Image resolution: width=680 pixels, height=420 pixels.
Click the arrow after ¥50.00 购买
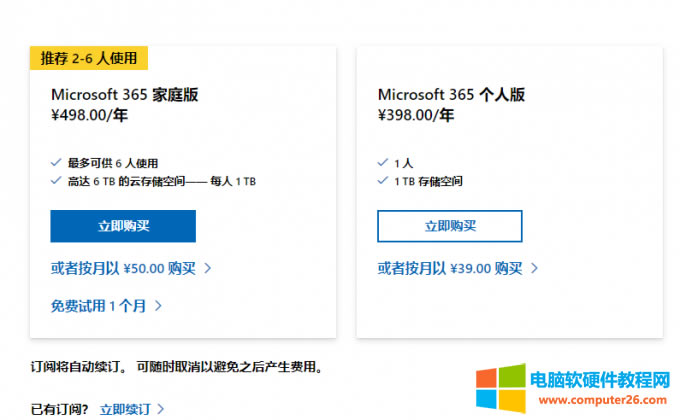208,268
